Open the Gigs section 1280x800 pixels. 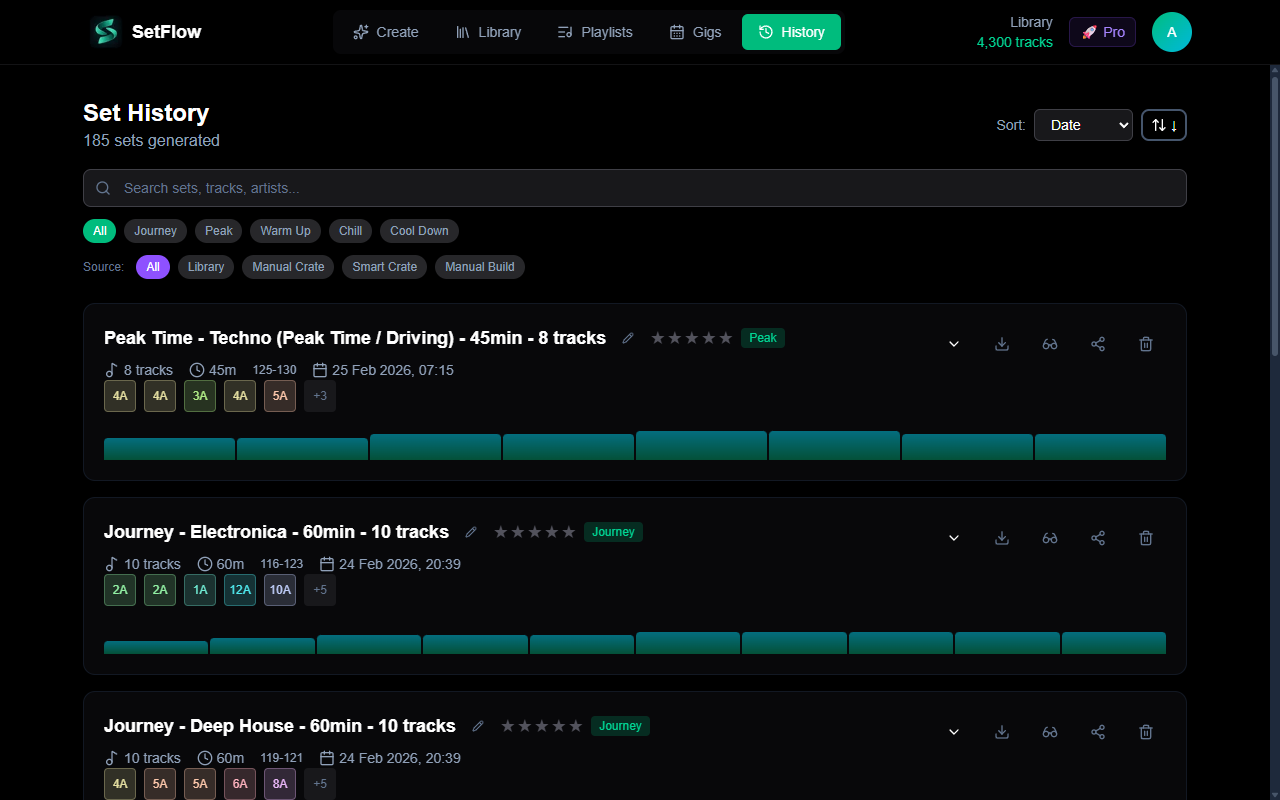(695, 32)
